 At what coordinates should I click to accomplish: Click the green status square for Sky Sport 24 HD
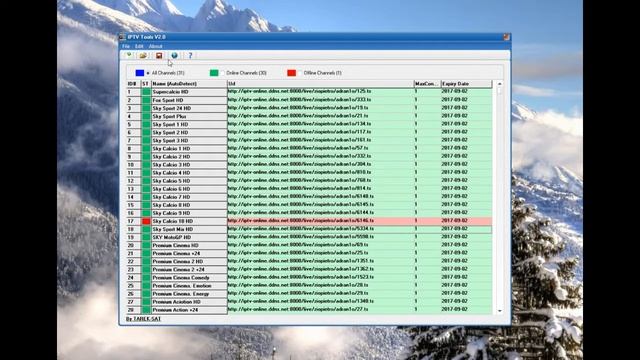146,108
